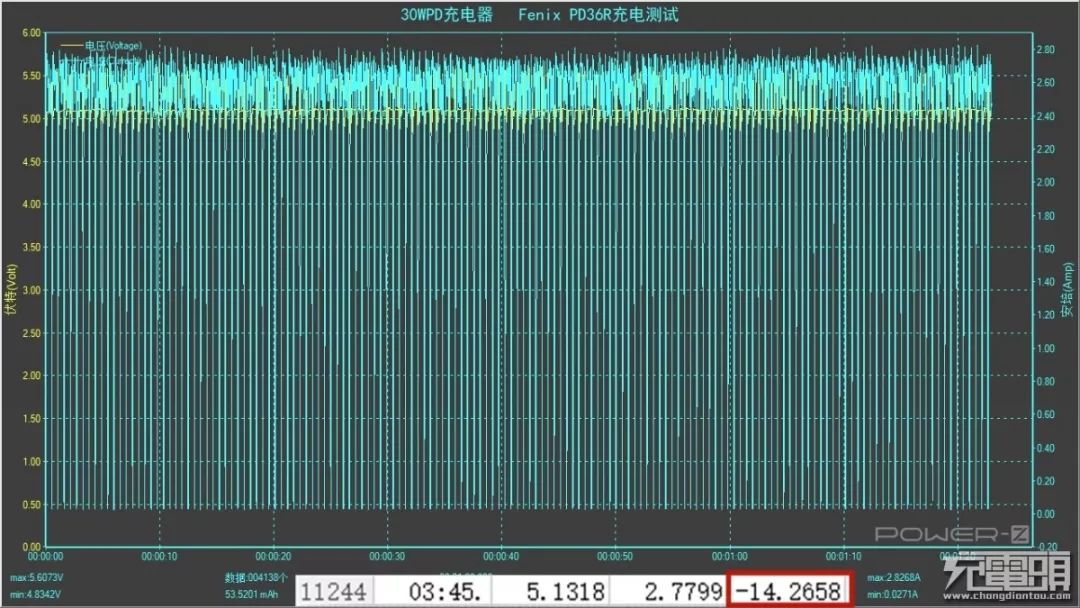Image resolution: width=1080 pixels, height=608 pixels.
Task: Click the 2.50 voltage axis label
Action: pos(32,333)
